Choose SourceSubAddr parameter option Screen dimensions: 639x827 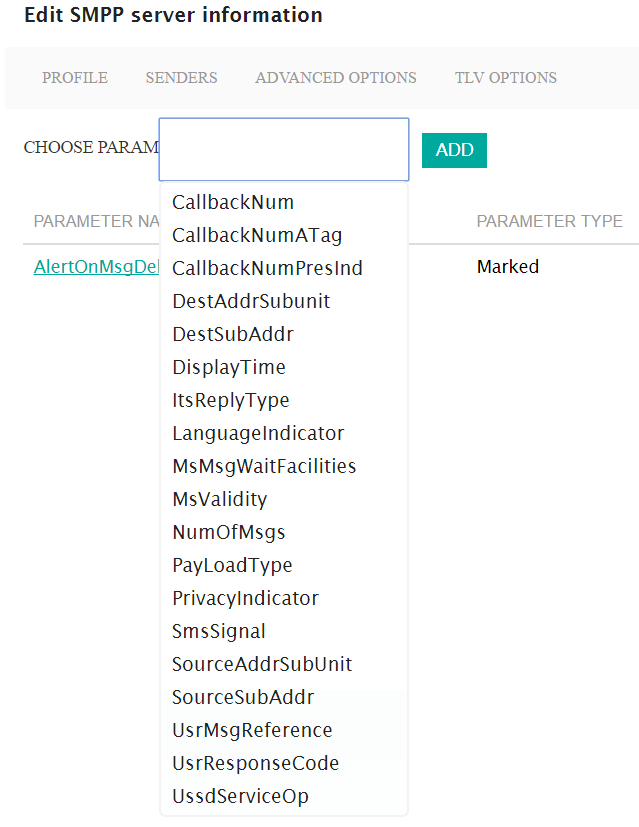(243, 698)
